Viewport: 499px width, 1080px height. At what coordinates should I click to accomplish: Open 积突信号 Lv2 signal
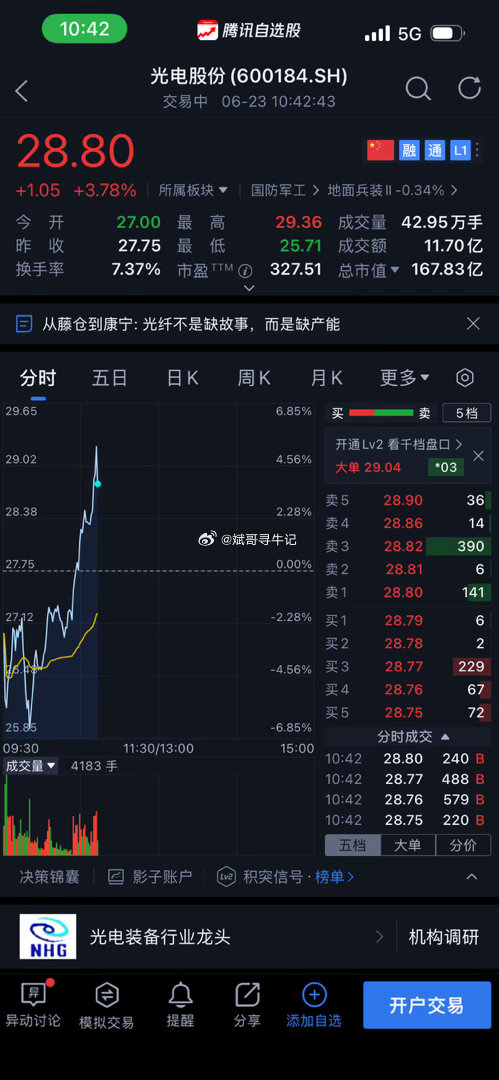pos(261,877)
